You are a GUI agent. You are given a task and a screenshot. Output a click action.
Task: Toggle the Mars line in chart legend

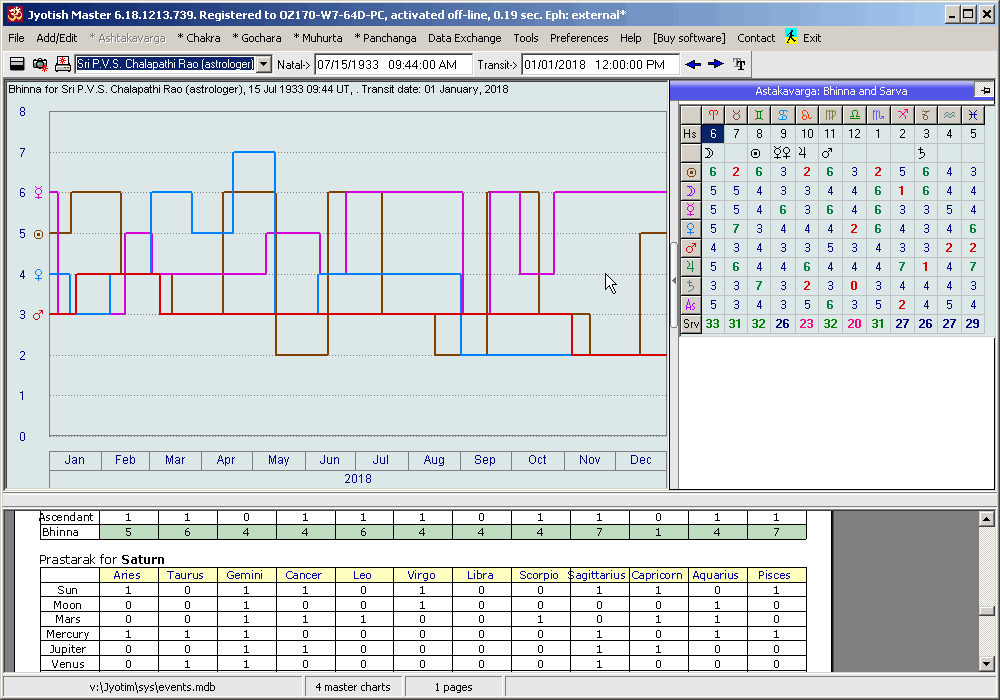click(38, 315)
